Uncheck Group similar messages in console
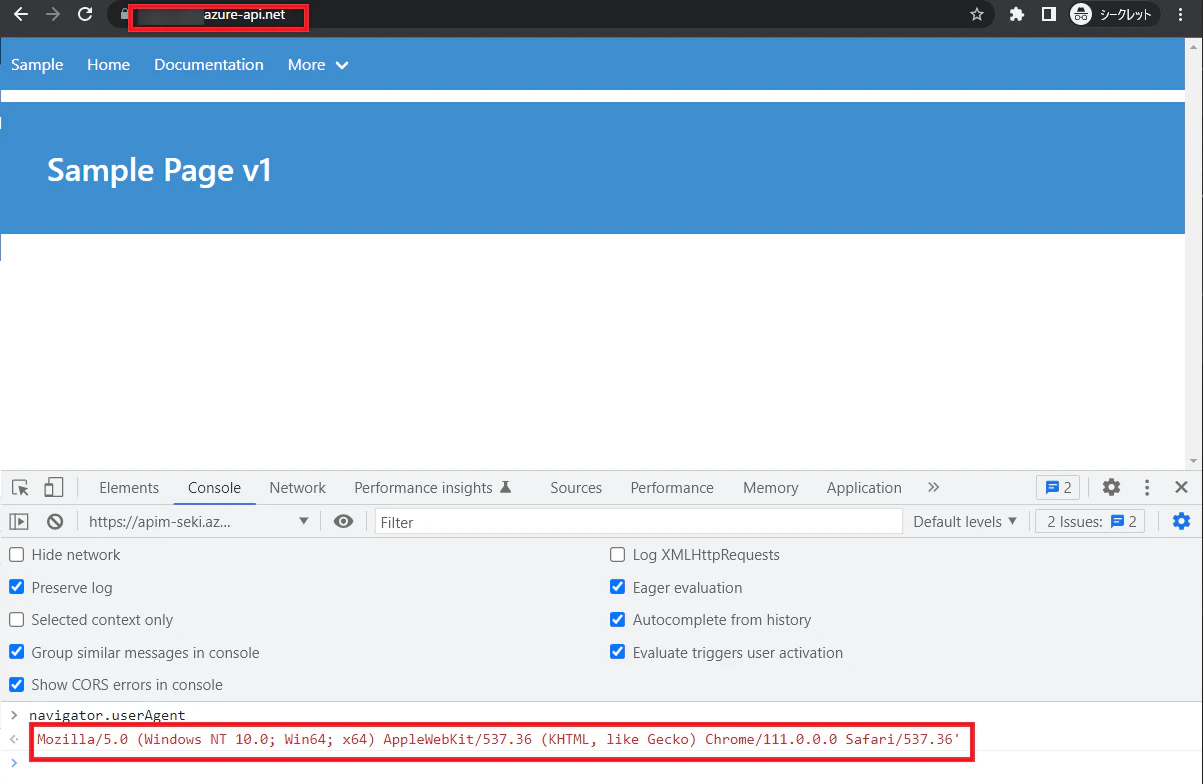This screenshot has height=784, width=1203. point(16,652)
